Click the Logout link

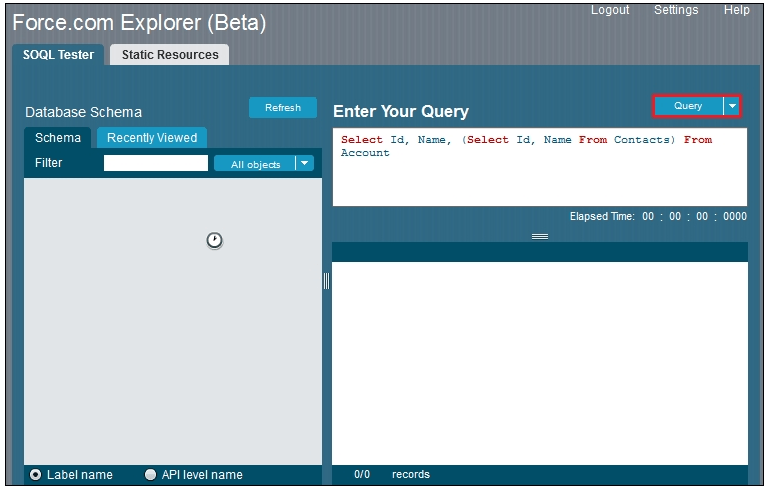tap(610, 10)
